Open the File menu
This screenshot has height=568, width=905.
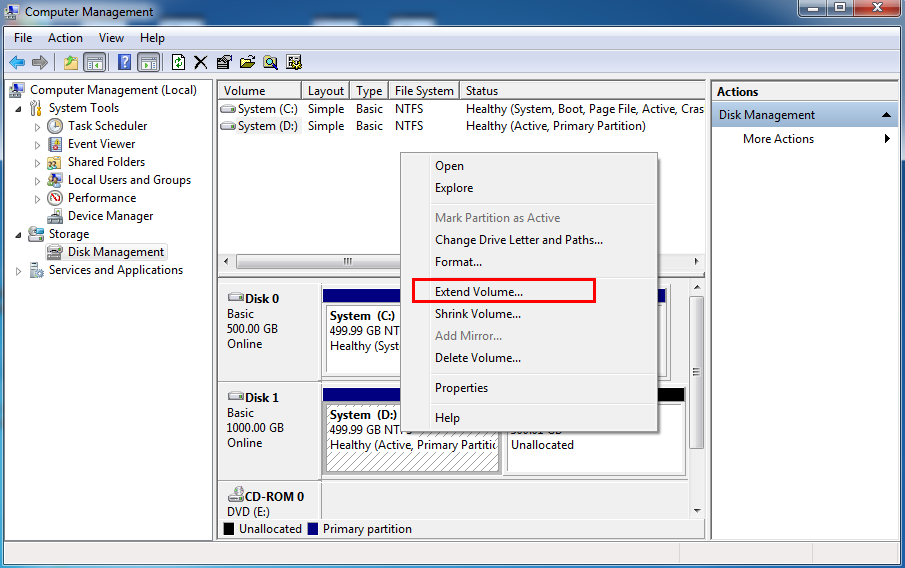[23, 38]
